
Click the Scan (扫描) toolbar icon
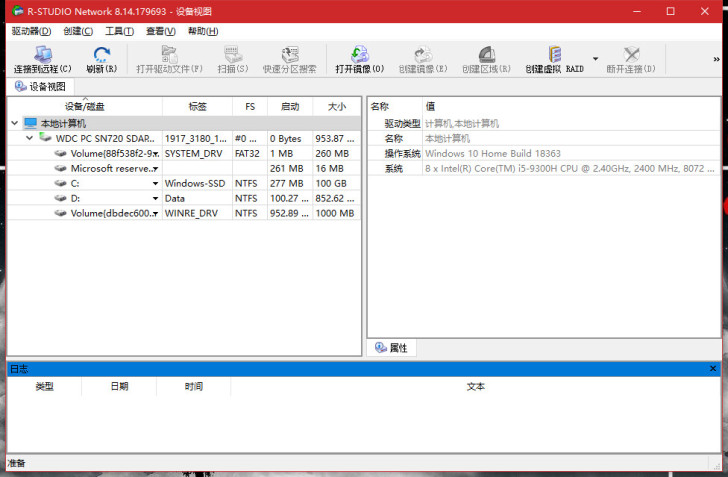232,54
